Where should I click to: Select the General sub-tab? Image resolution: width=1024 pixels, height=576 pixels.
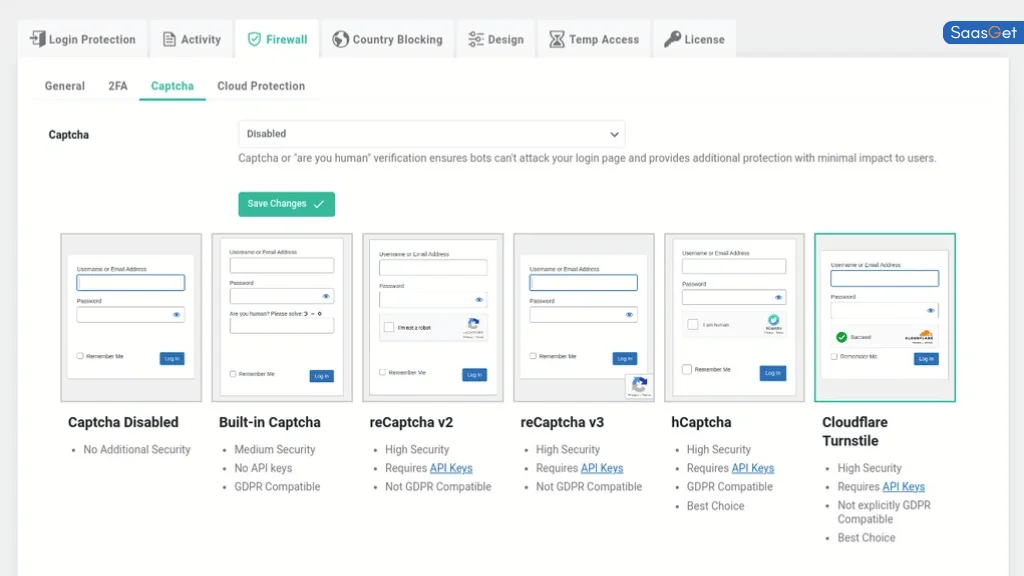[65, 86]
